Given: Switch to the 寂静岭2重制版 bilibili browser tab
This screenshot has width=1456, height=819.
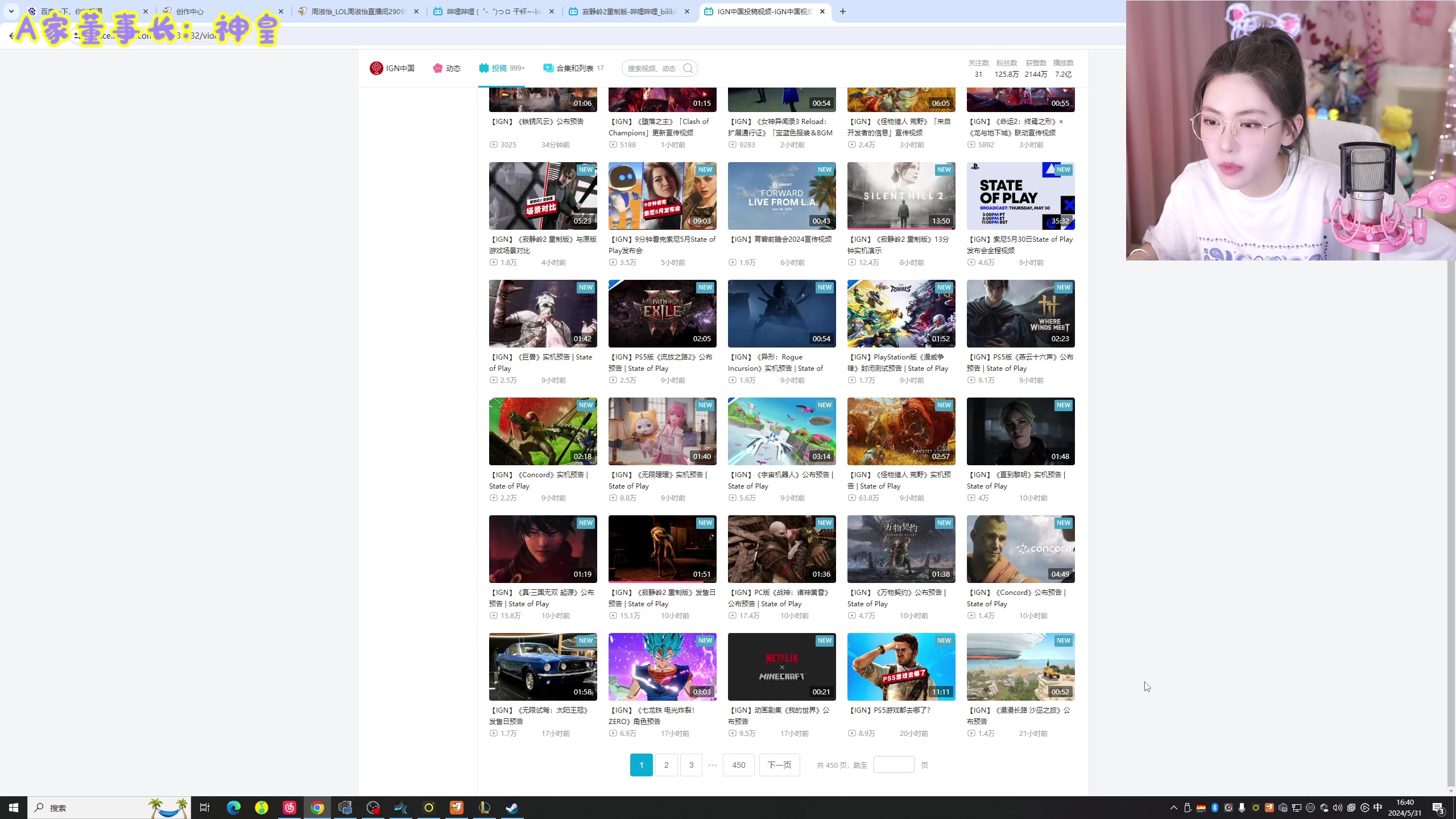Looking at the screenshot, I should pyautogui.click(x=628, y=11).
